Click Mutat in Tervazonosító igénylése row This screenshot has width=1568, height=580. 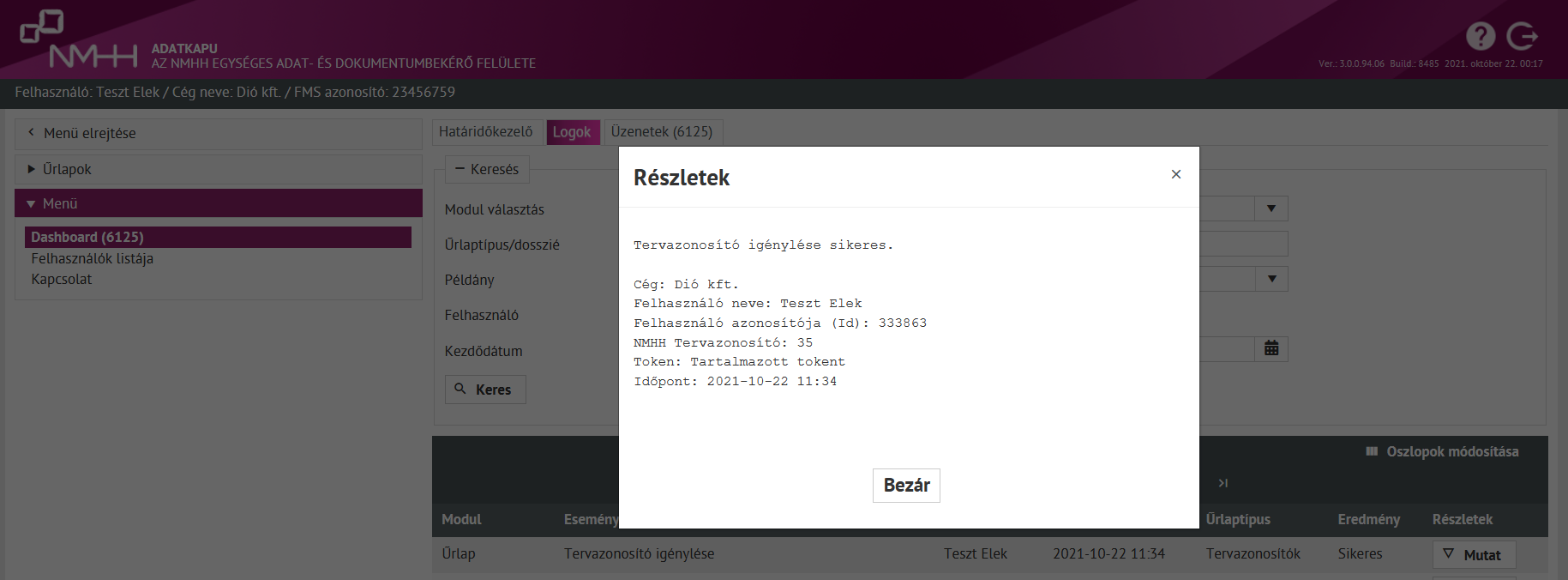[x=1474, y=555]
